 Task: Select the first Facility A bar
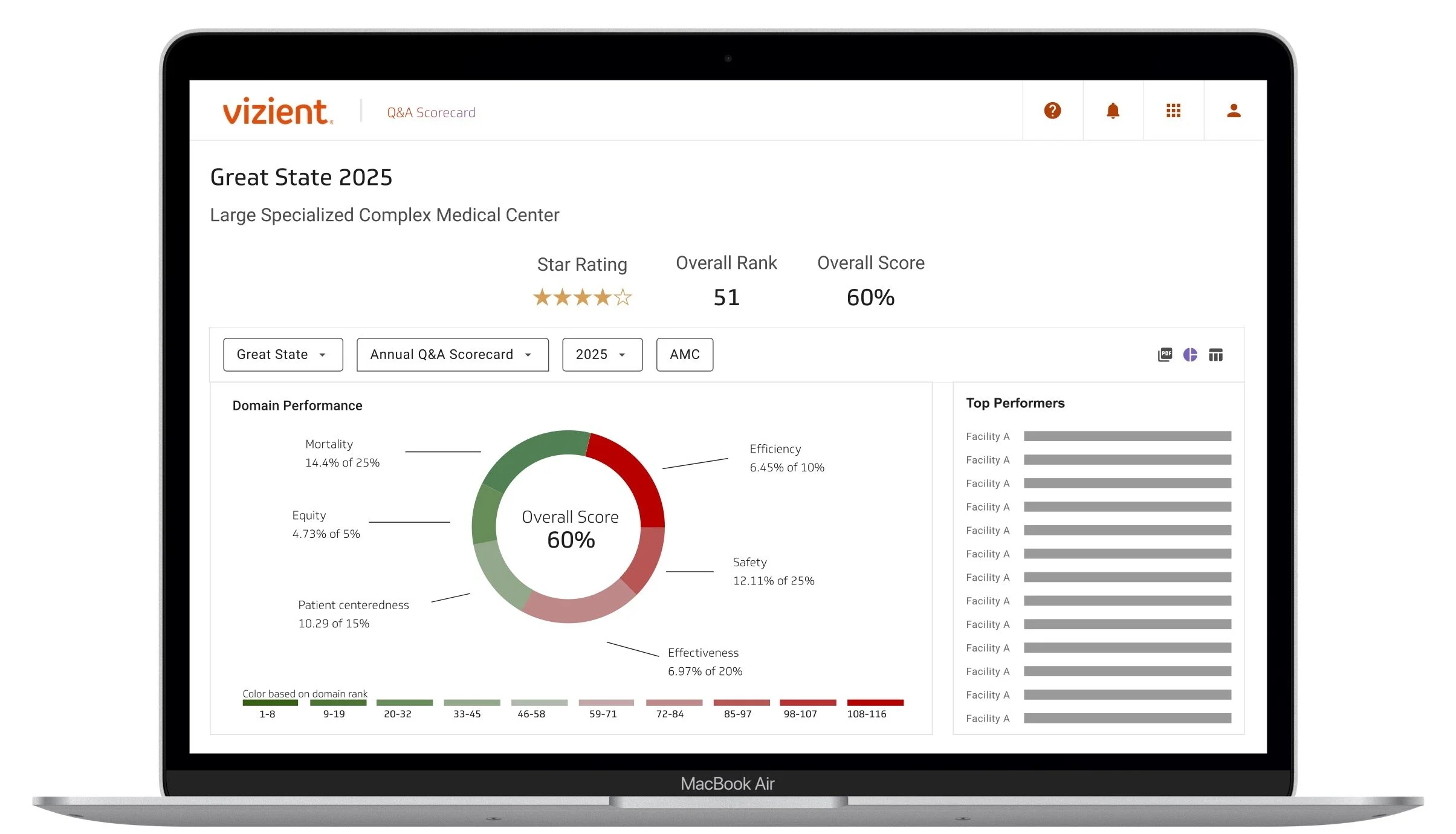point(1127,436)
